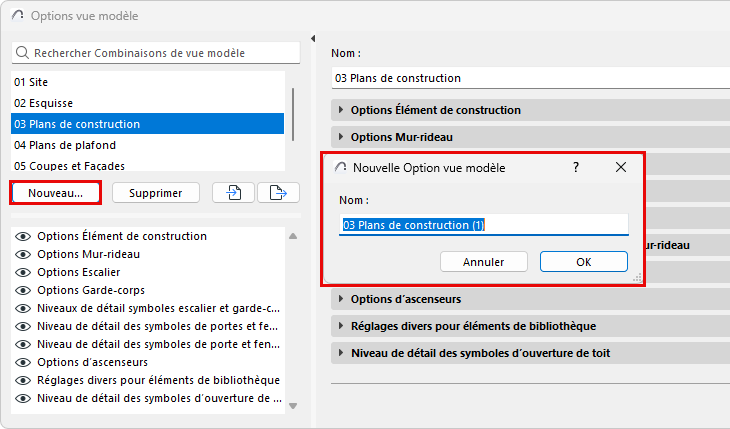Click the eye icon for Options d'ascenseurs
The image size is (730, 429).
tap(23, 362)
